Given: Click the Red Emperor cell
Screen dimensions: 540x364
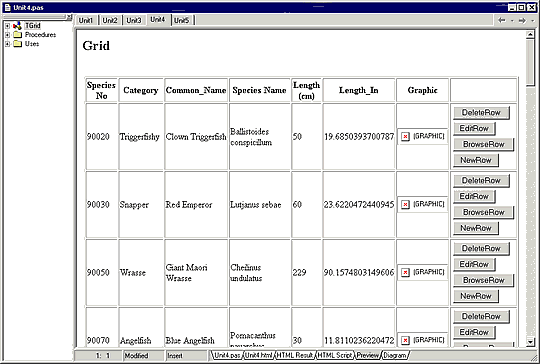Looking at the screenshot, I should (196, 205).
